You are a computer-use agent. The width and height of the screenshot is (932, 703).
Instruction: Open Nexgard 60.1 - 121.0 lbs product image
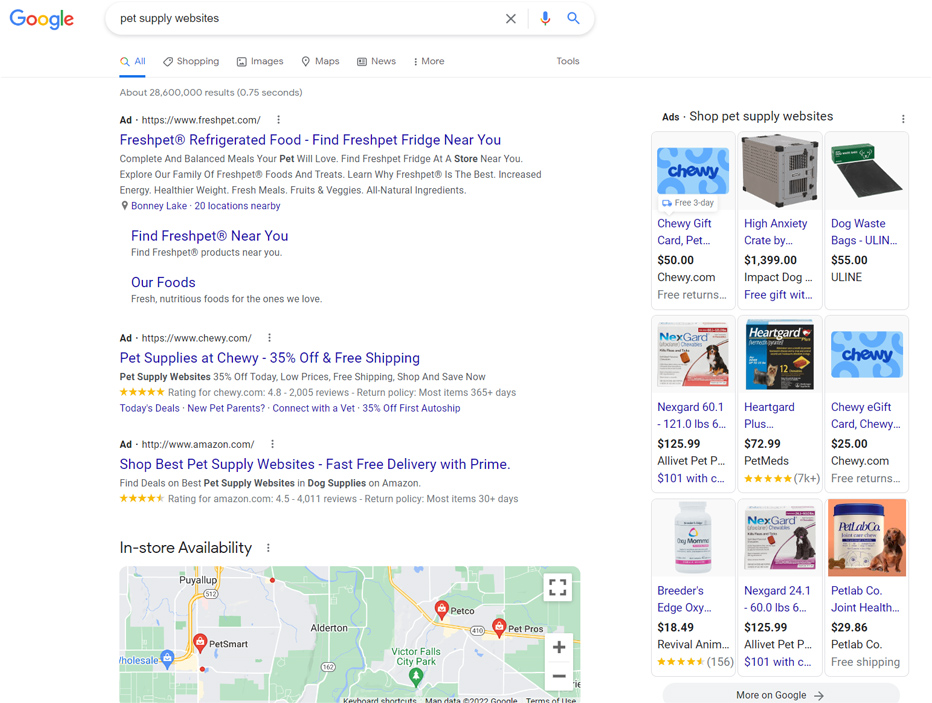pos(693,355)
